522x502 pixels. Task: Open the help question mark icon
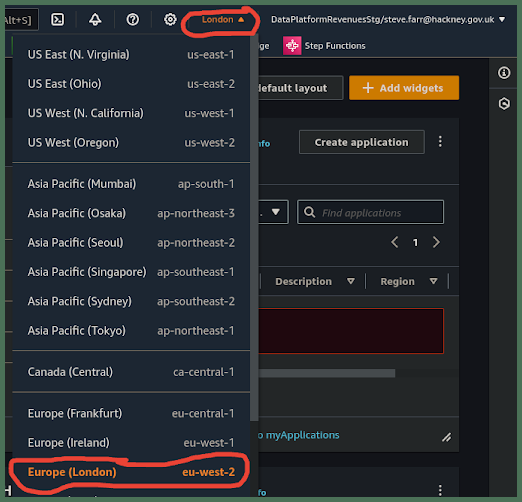[x=133, y=19]
